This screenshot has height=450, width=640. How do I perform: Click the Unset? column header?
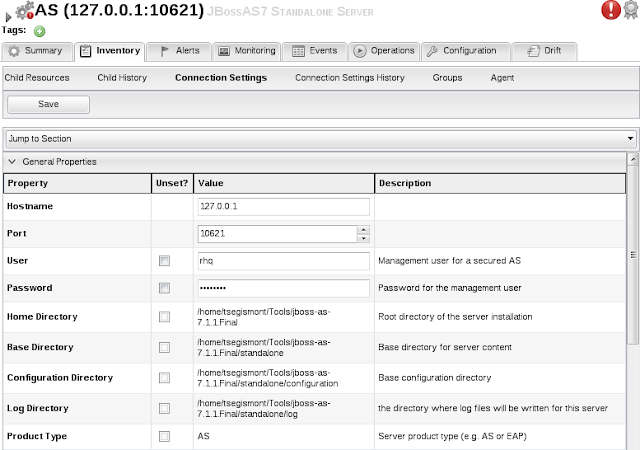point(172,183)
